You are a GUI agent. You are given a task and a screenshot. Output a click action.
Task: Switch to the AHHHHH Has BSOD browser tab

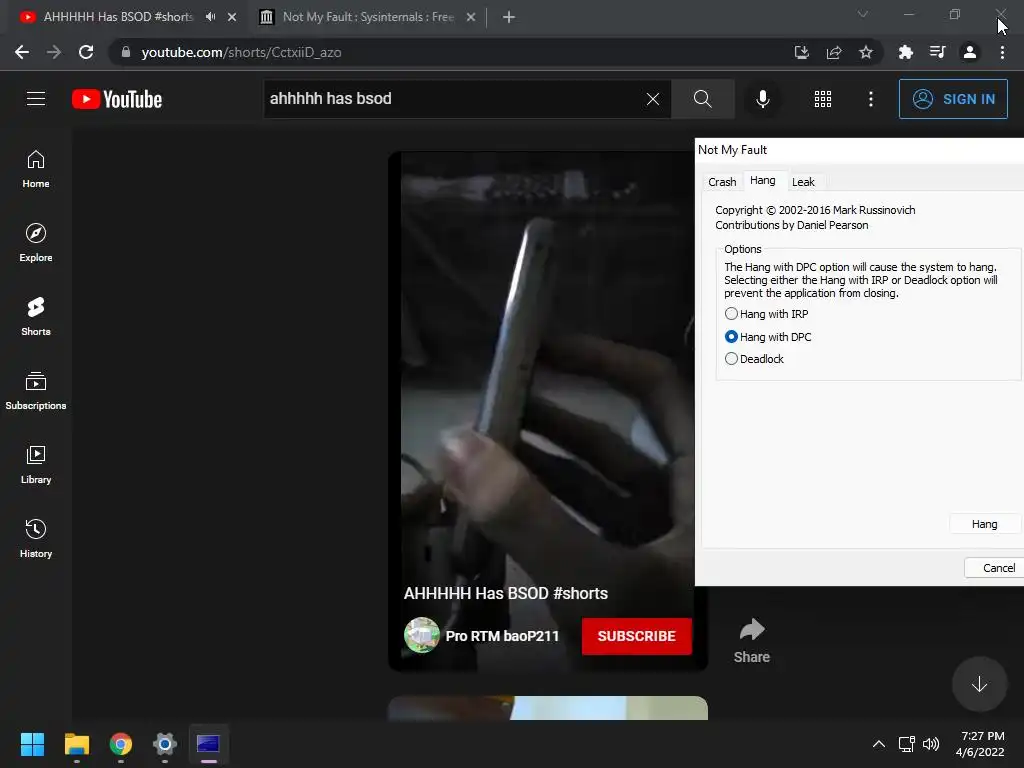point(118,17)
